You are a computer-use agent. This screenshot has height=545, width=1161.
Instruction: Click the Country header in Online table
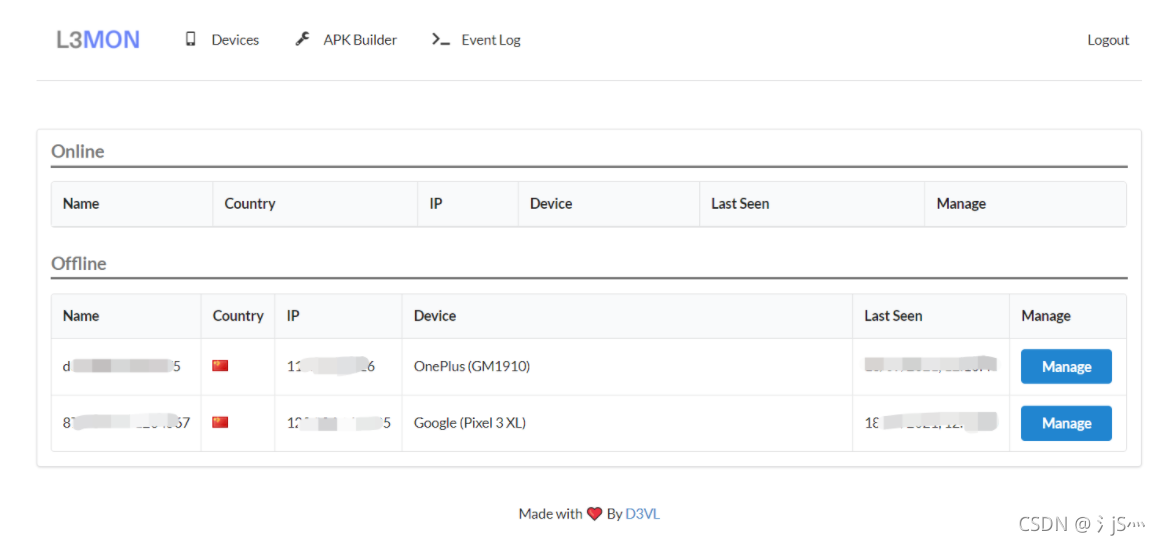(250, 203)
